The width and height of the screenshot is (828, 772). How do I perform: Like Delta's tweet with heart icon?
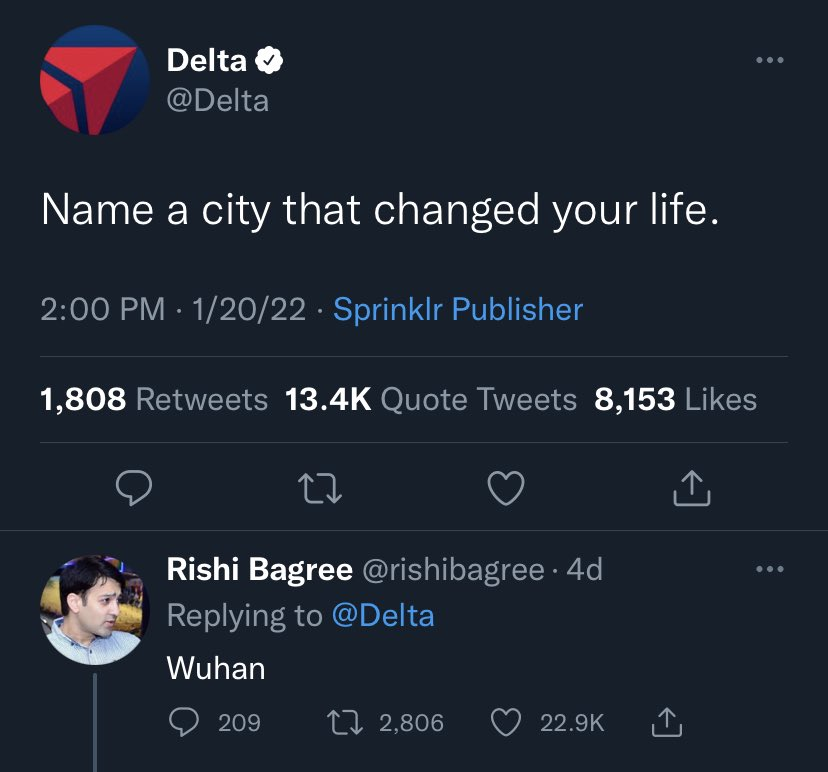click(x=505, y=488)
